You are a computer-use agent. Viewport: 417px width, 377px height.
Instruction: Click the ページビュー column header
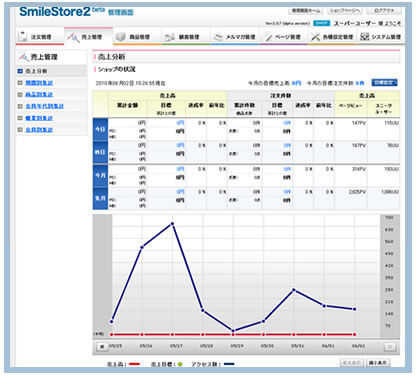tap(350, 106)
